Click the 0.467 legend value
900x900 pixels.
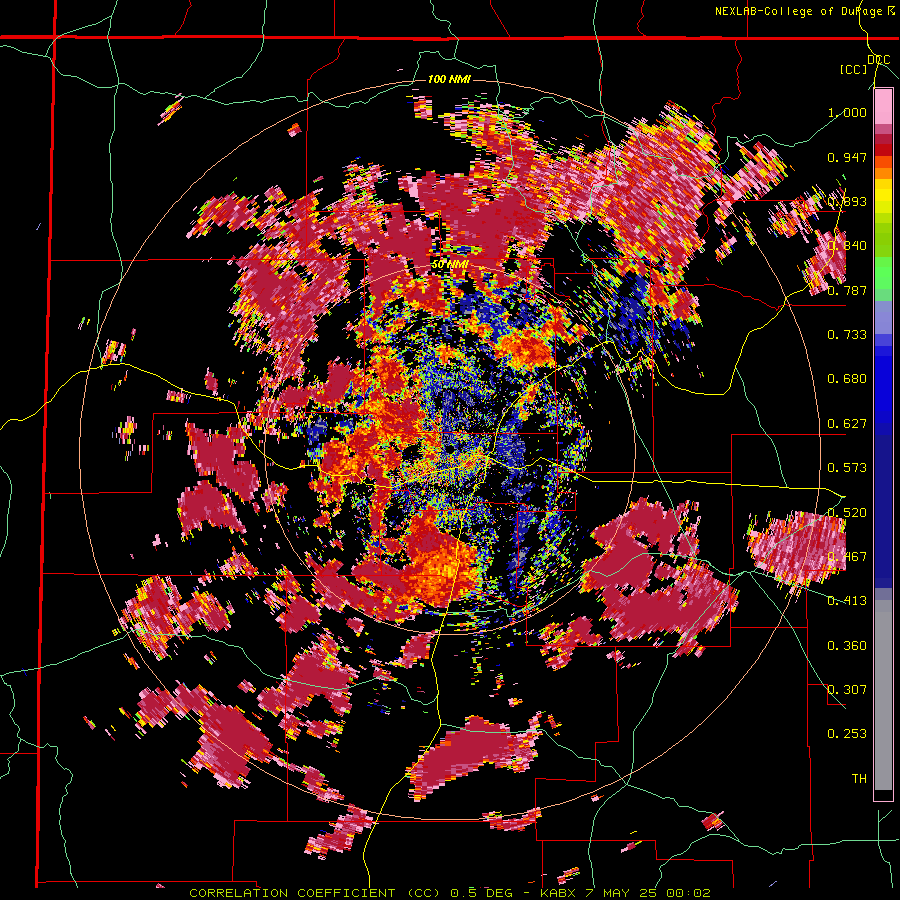pos(847,556)
